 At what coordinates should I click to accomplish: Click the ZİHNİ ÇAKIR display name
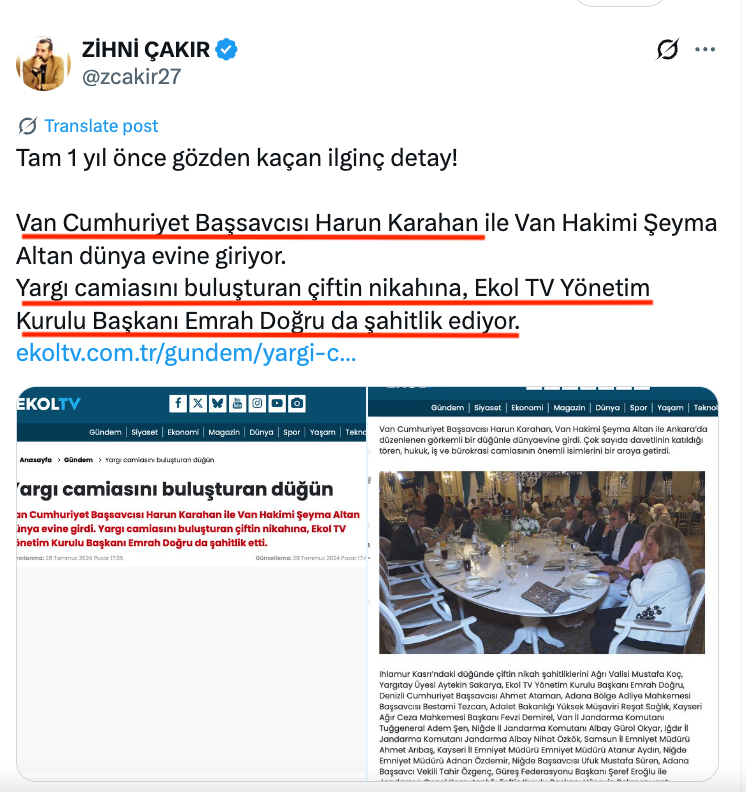[146, 50]
